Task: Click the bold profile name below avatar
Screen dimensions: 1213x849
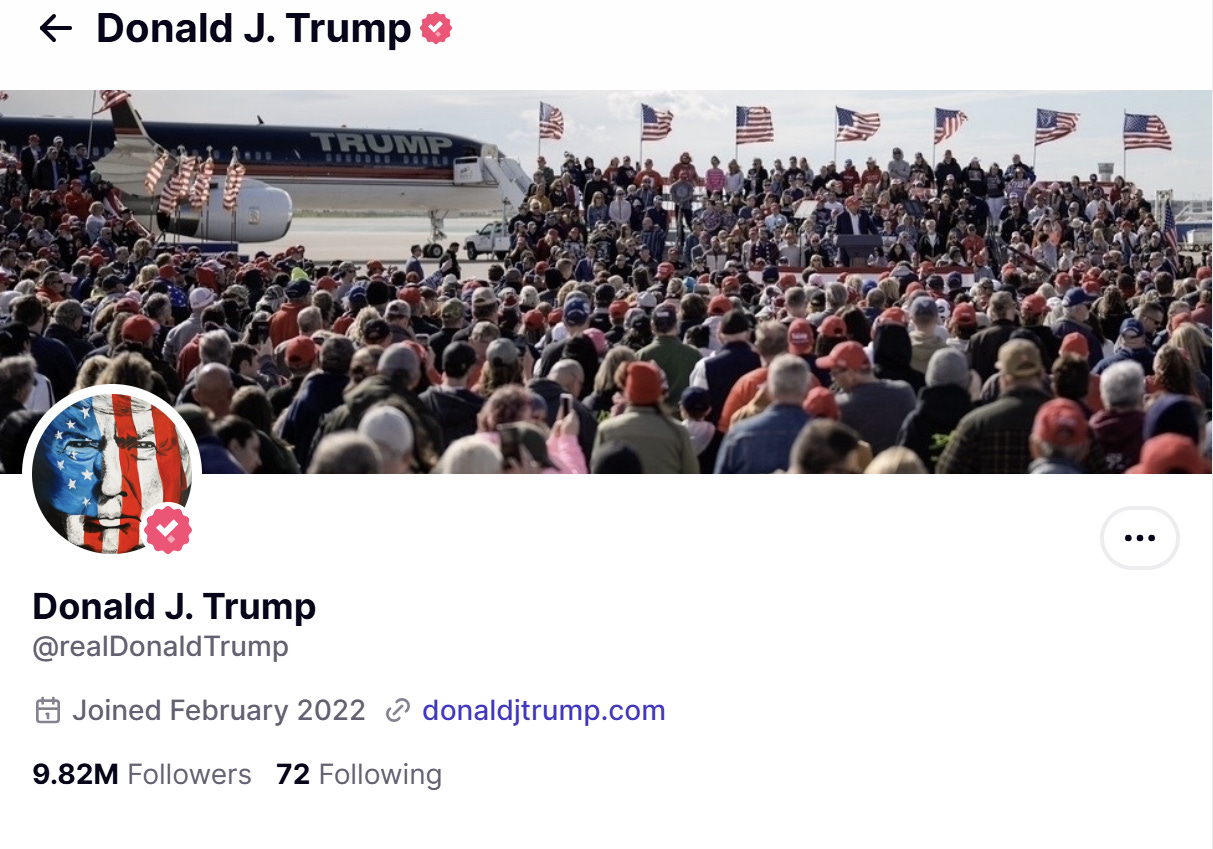Action: [174, 606]
